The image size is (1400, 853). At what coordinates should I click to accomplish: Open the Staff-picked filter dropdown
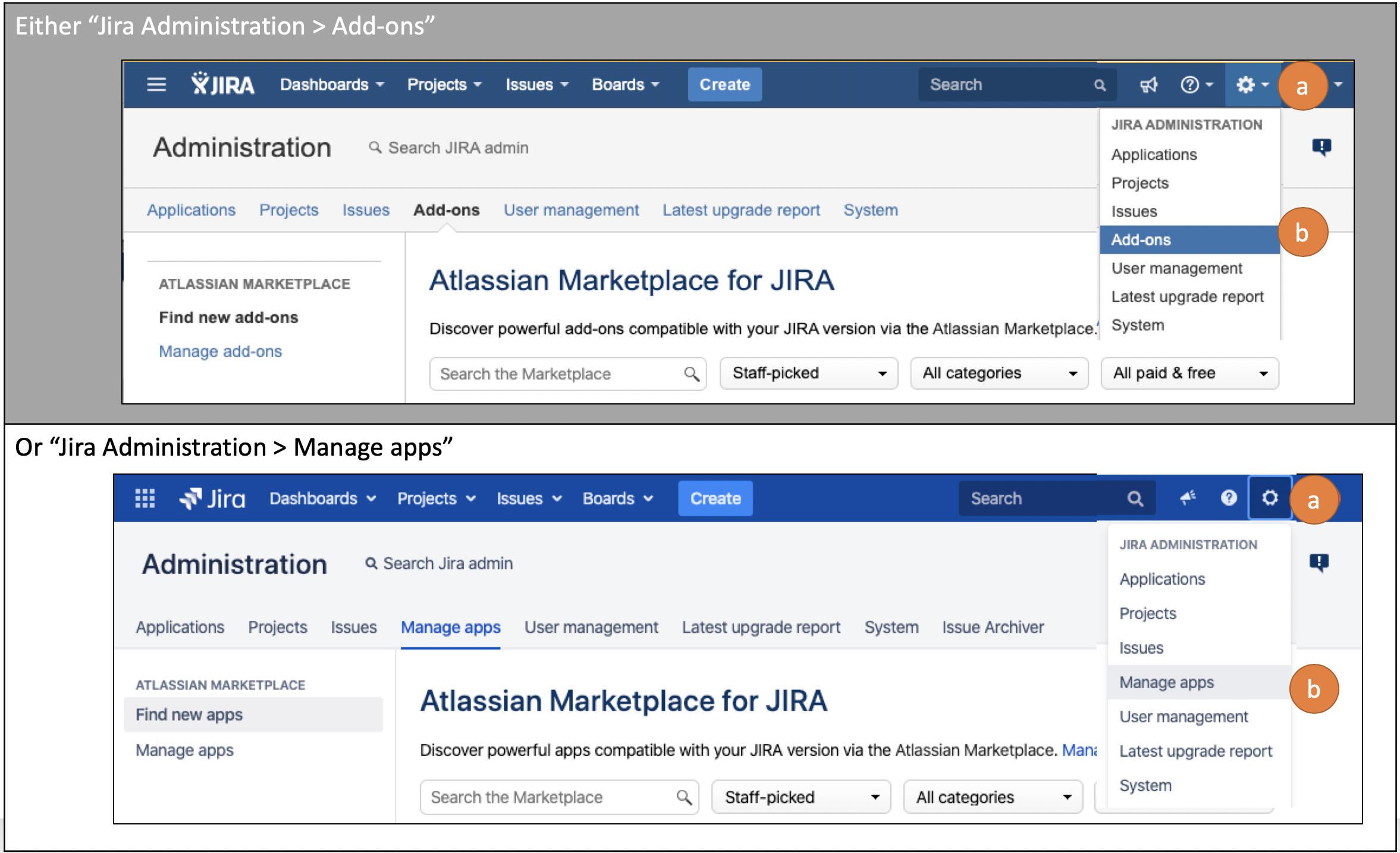click(808, 373)
